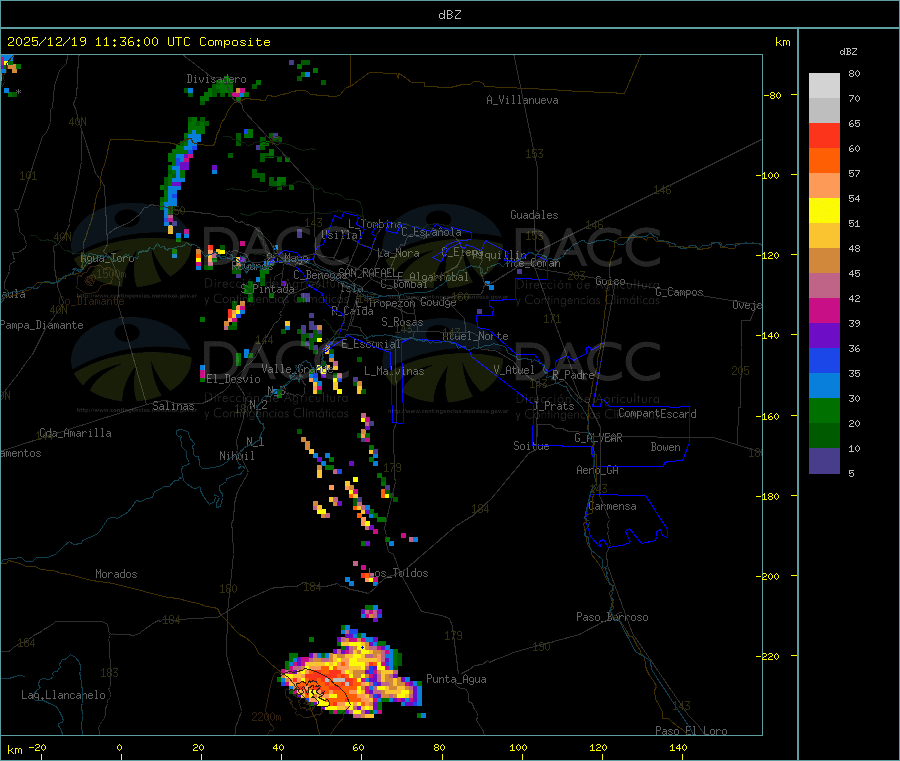
Task: Click the Carmensa place label
Action: (612, 506)
